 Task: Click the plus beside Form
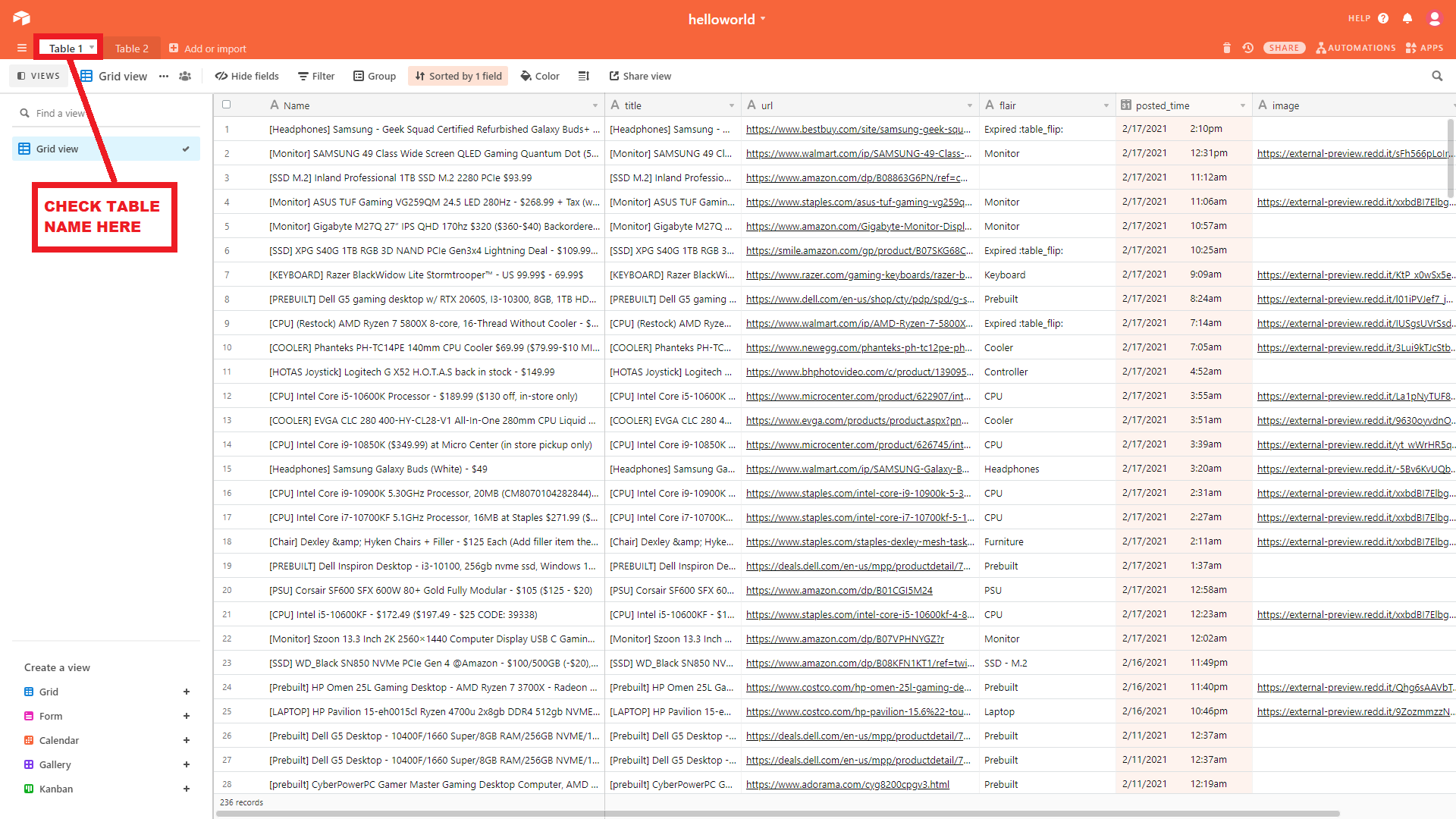(x=187, y=716)
